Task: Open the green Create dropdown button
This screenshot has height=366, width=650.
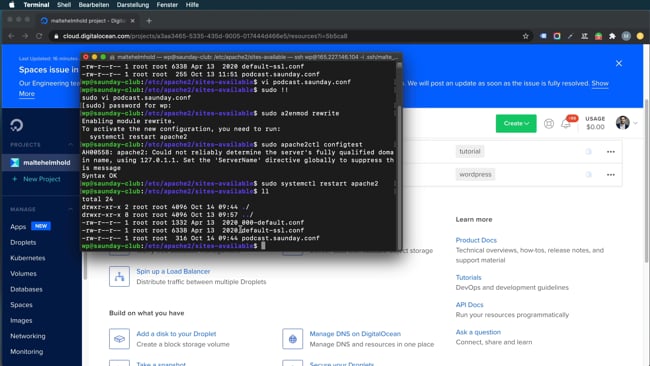Action: (516, 124)
